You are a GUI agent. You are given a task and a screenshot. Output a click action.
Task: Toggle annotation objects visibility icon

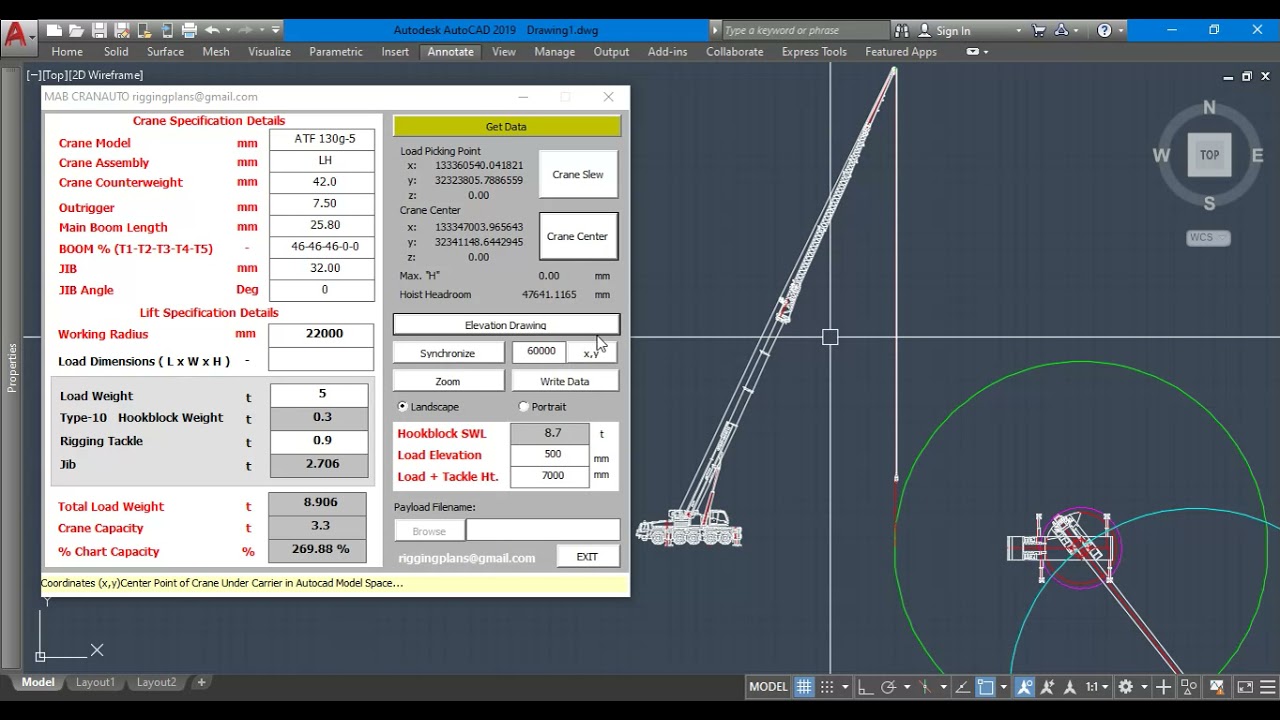tap(1024, 687)
